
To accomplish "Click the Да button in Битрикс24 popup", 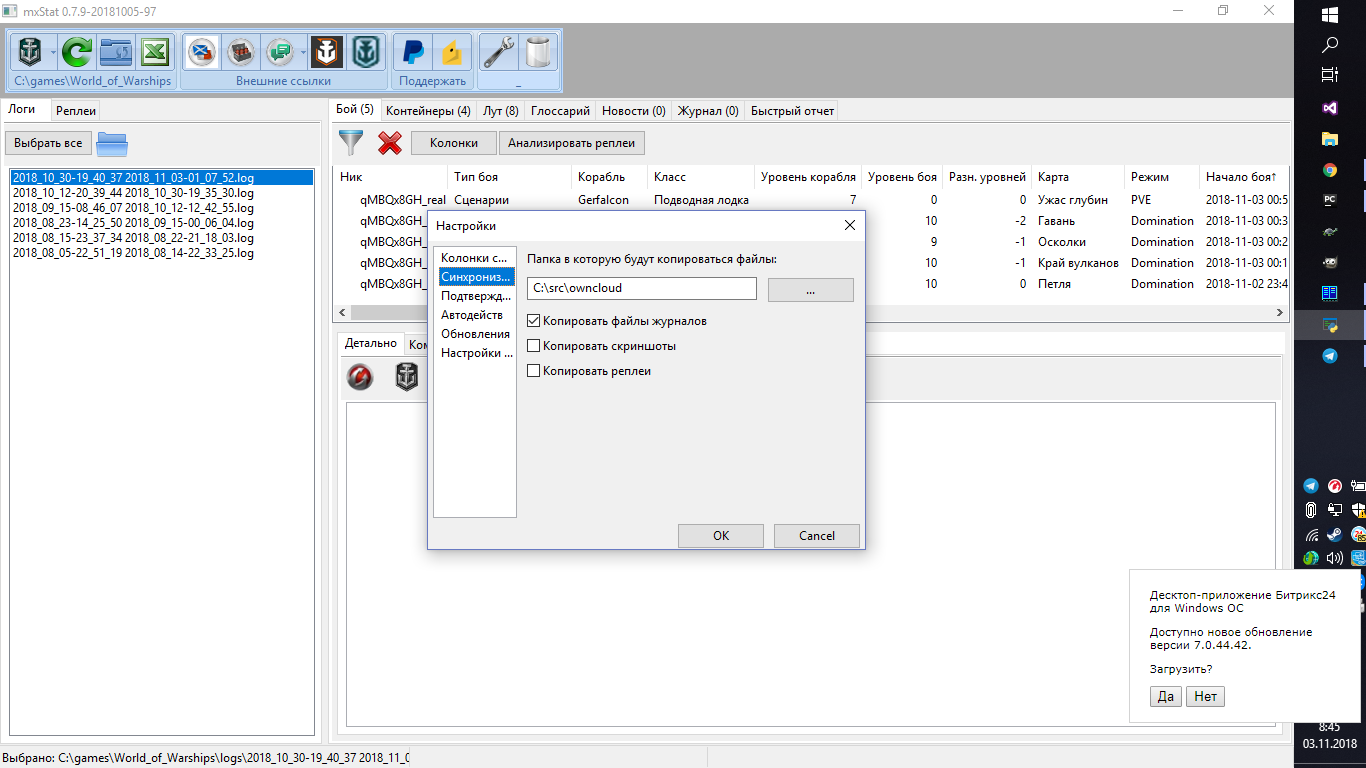I will click(x=1166, y=697).
